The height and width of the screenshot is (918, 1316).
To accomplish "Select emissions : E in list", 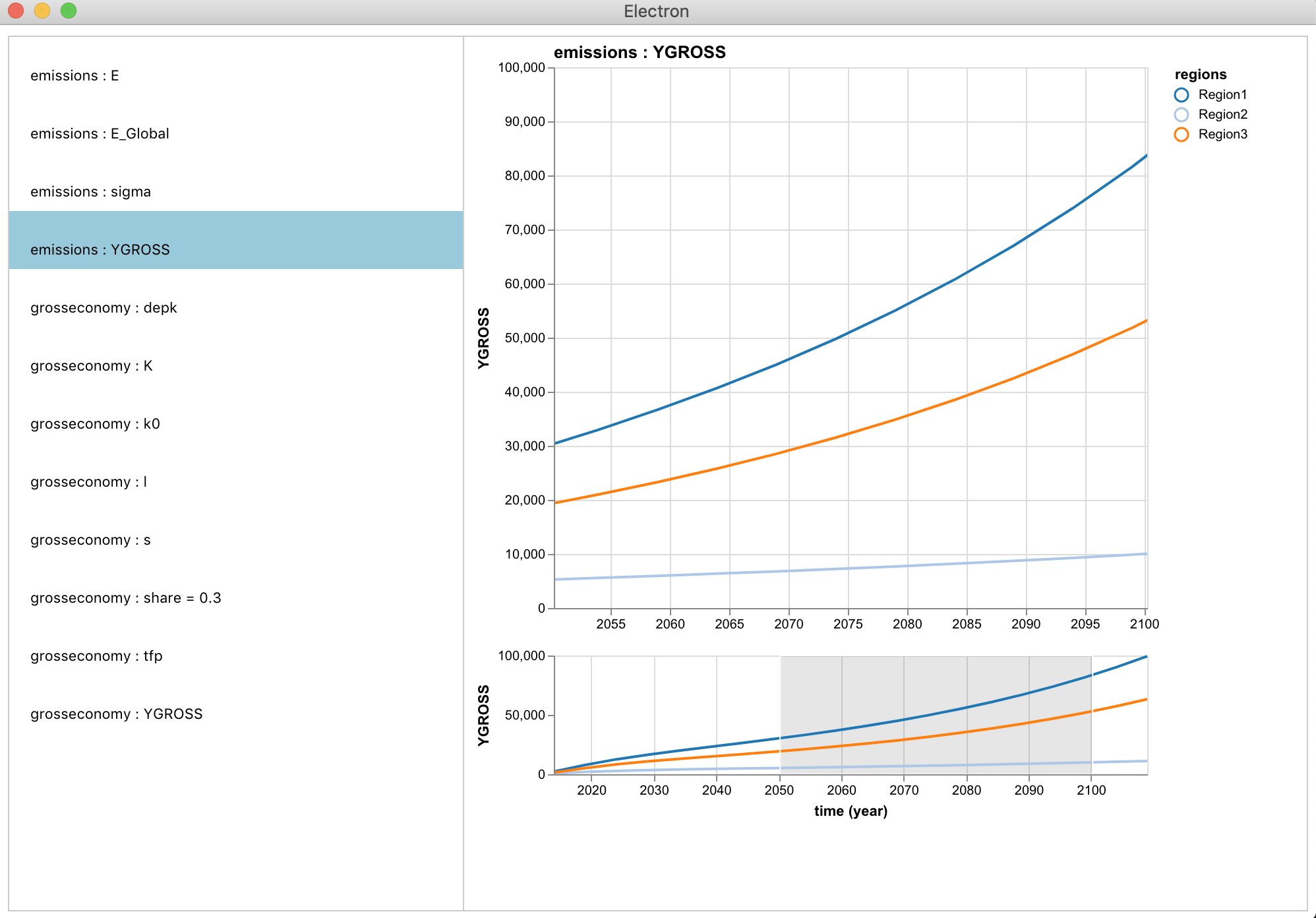I will pos(75,76).
